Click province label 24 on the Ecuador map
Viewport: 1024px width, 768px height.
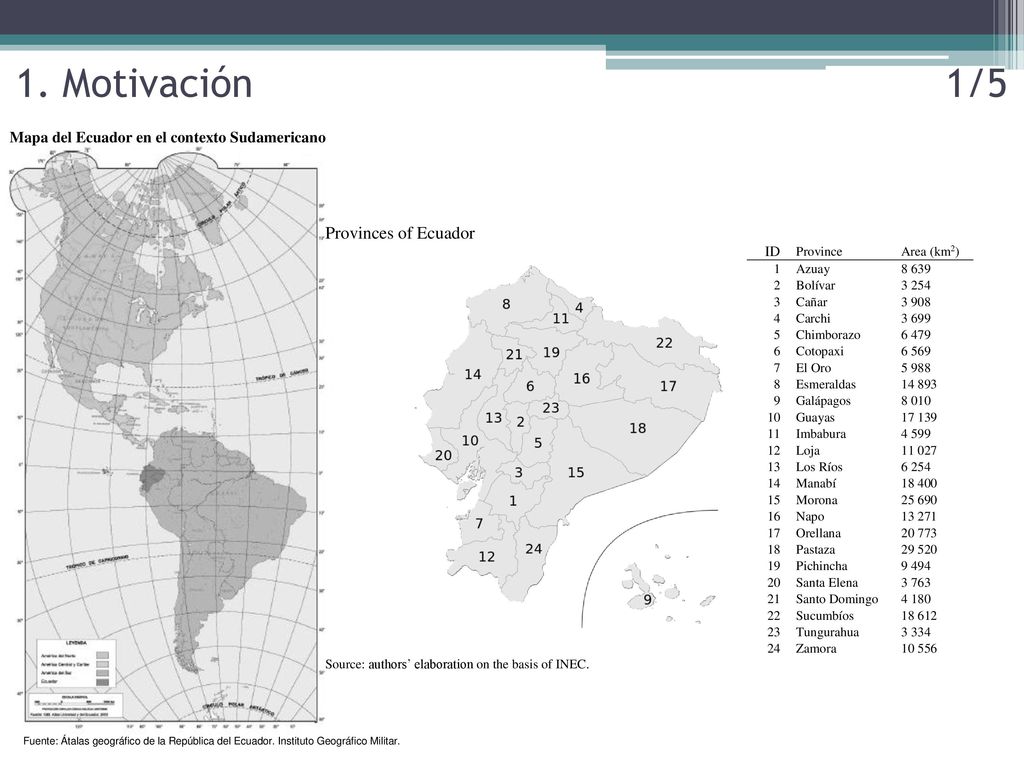(x=534, y=549)
